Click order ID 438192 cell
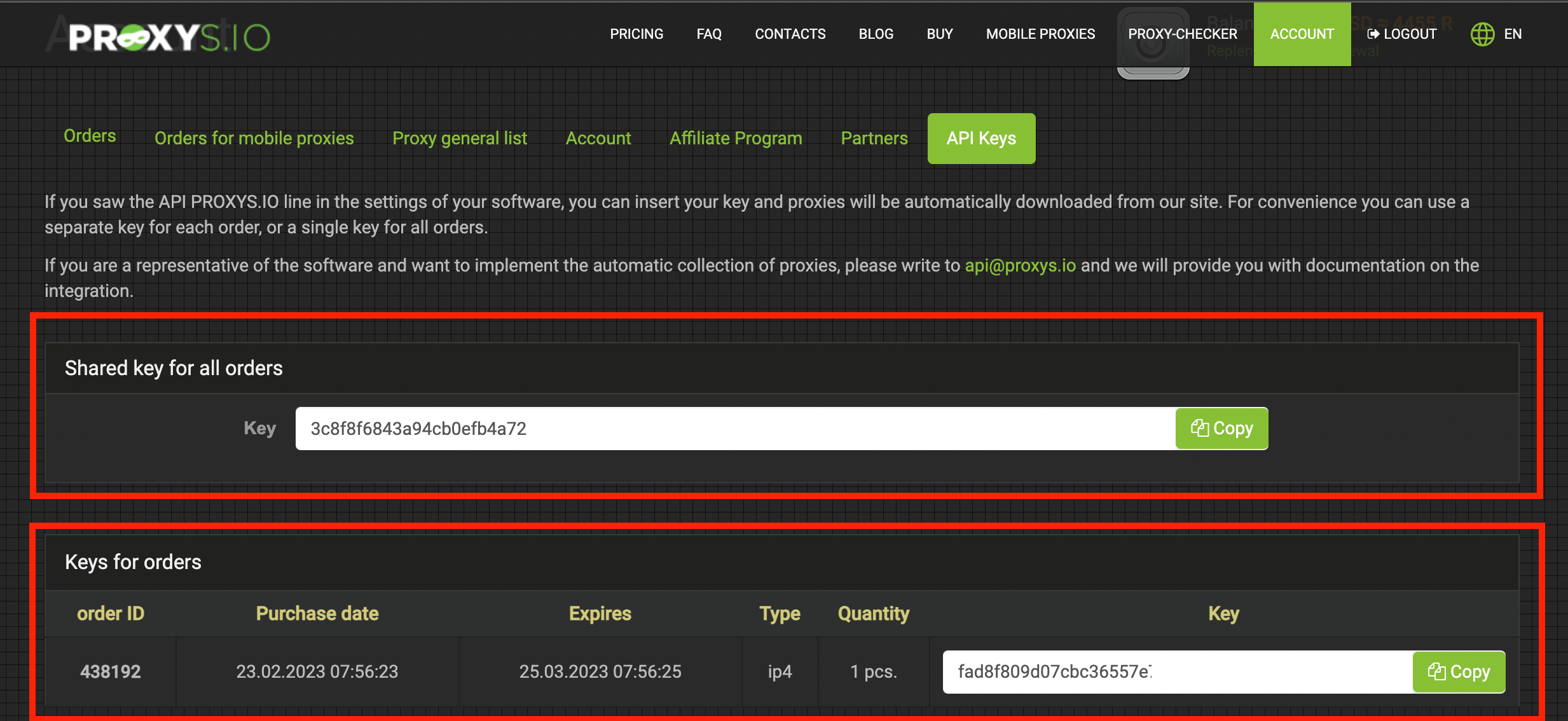Viewport: 1568px width, 721px height. [x=111, y=672]
